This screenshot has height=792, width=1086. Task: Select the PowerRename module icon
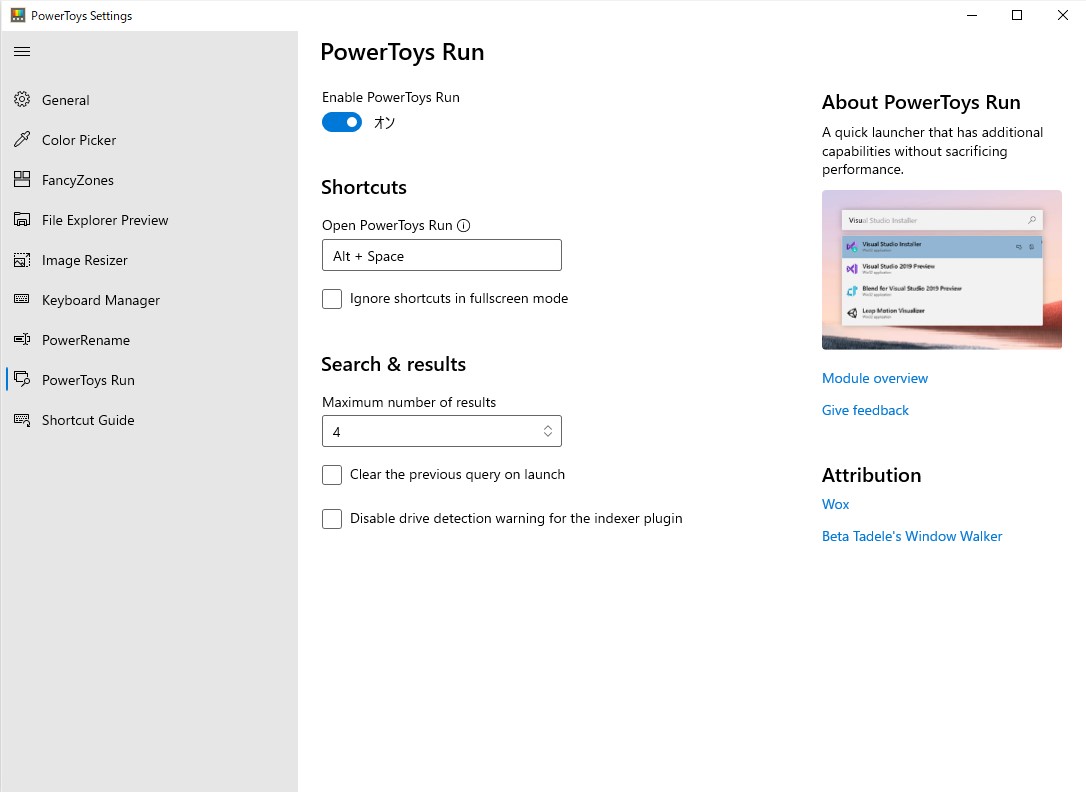point(21,340)
